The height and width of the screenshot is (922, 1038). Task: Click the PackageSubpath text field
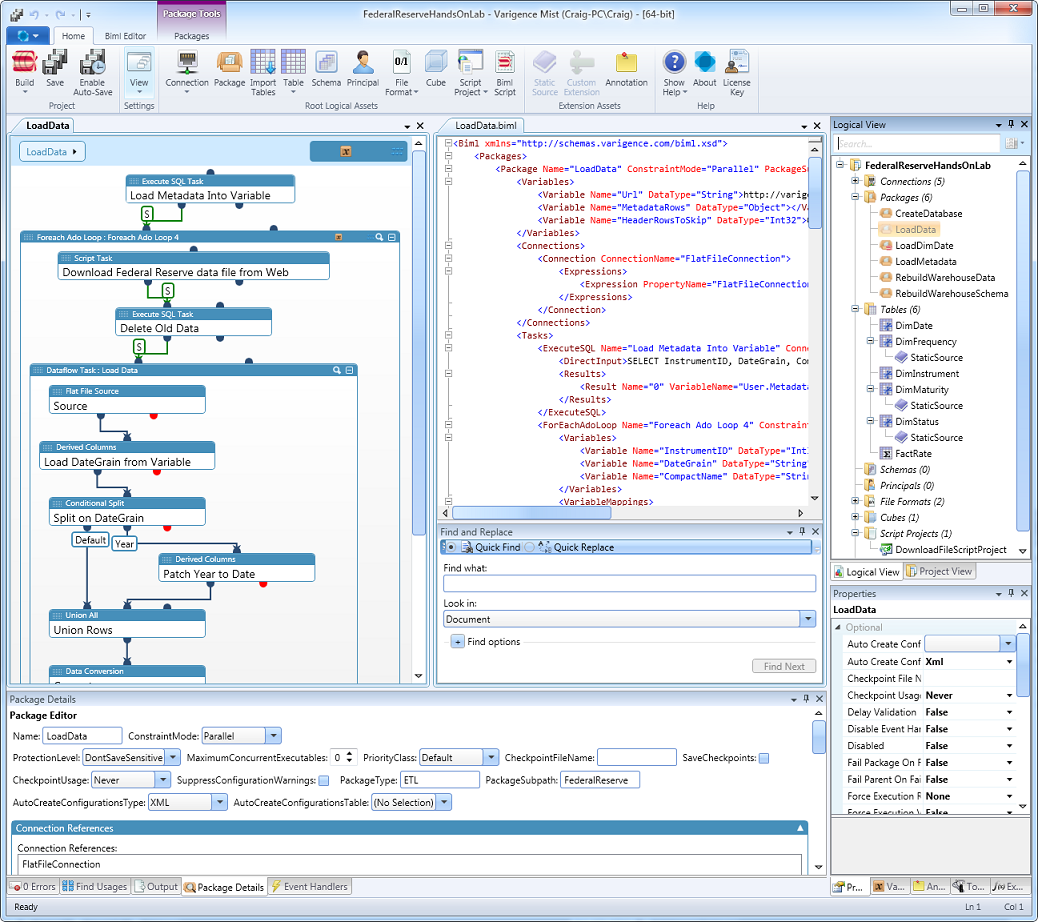tap(600, 780)
